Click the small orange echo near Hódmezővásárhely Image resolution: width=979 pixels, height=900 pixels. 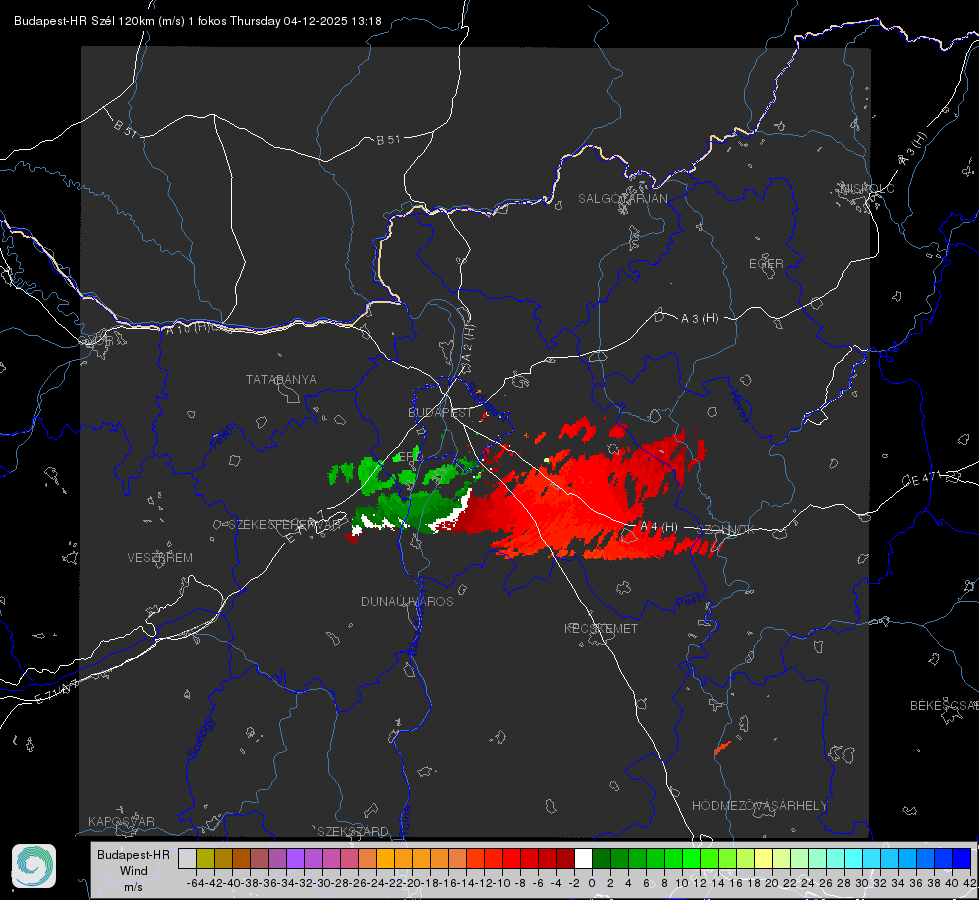pos(722,748)
